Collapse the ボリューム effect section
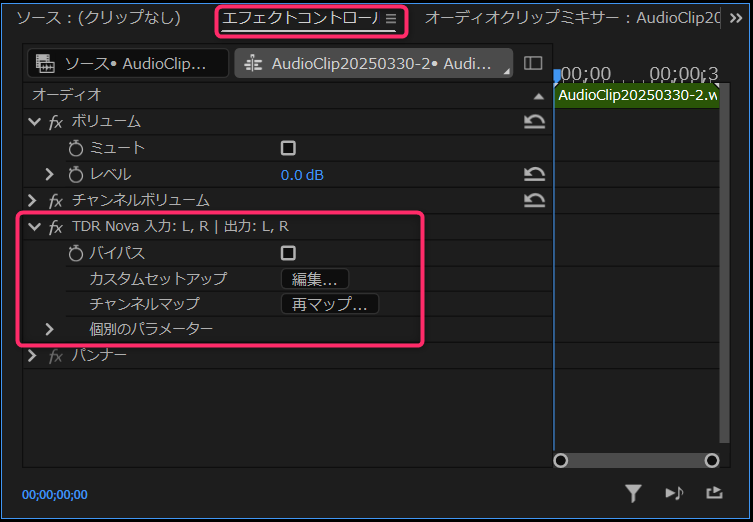This screenshot has height=522, width=753. pos(34,122)
